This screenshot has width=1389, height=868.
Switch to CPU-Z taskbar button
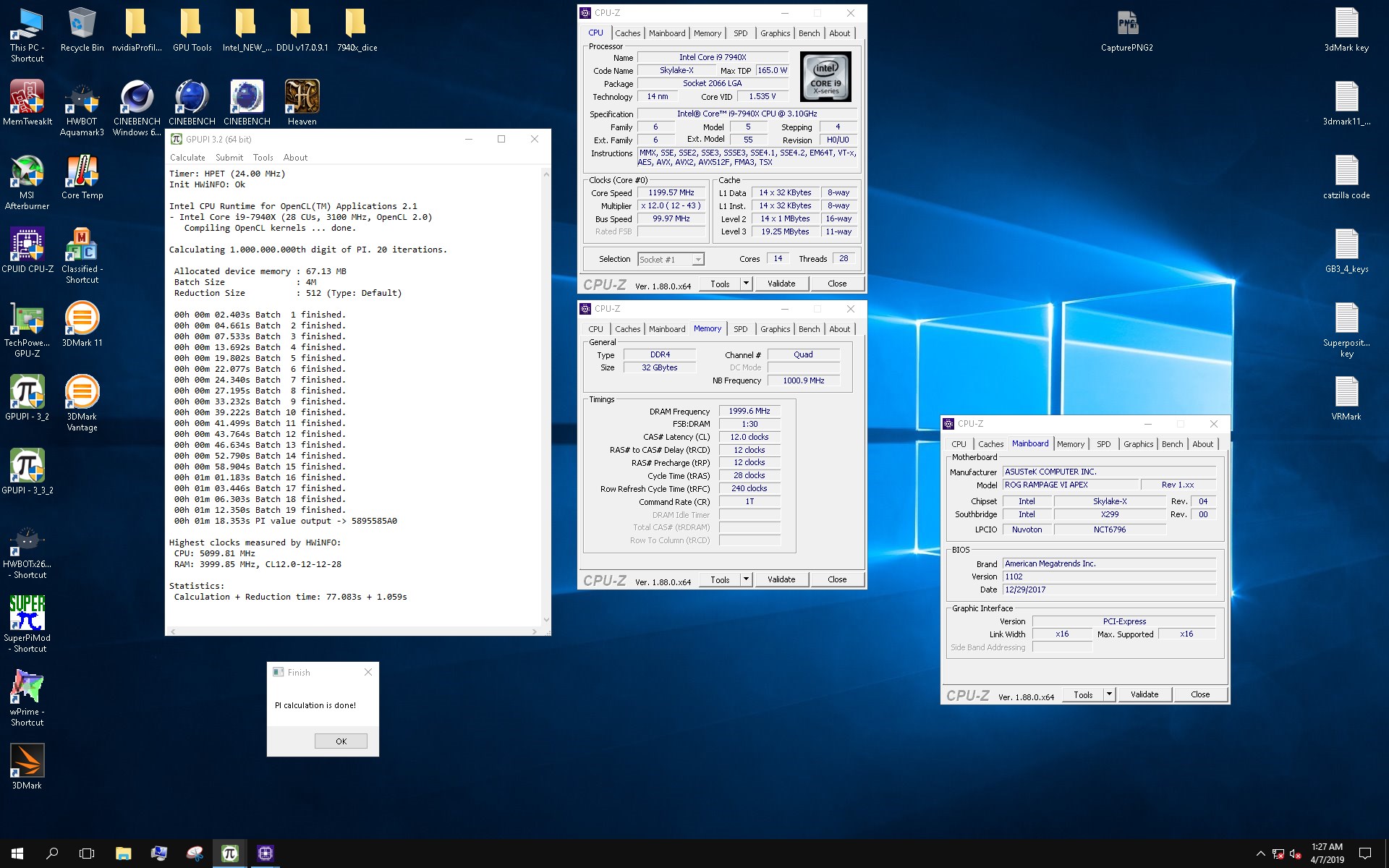pyautogui.click(x=265, y=854)
